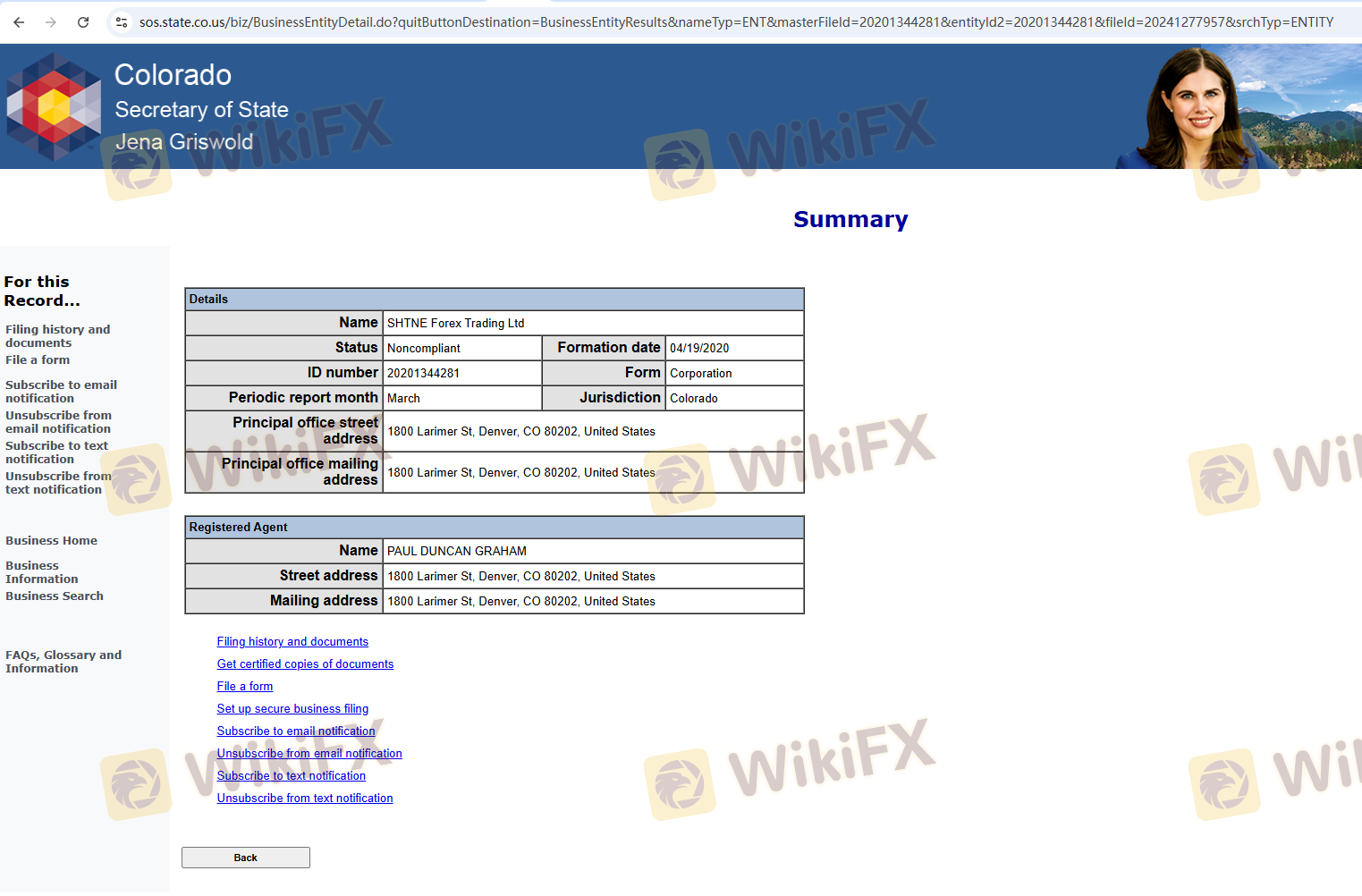Reload the page with refresh icon
This screenshot has width=1362, height=896.
(x=83, y=22)
